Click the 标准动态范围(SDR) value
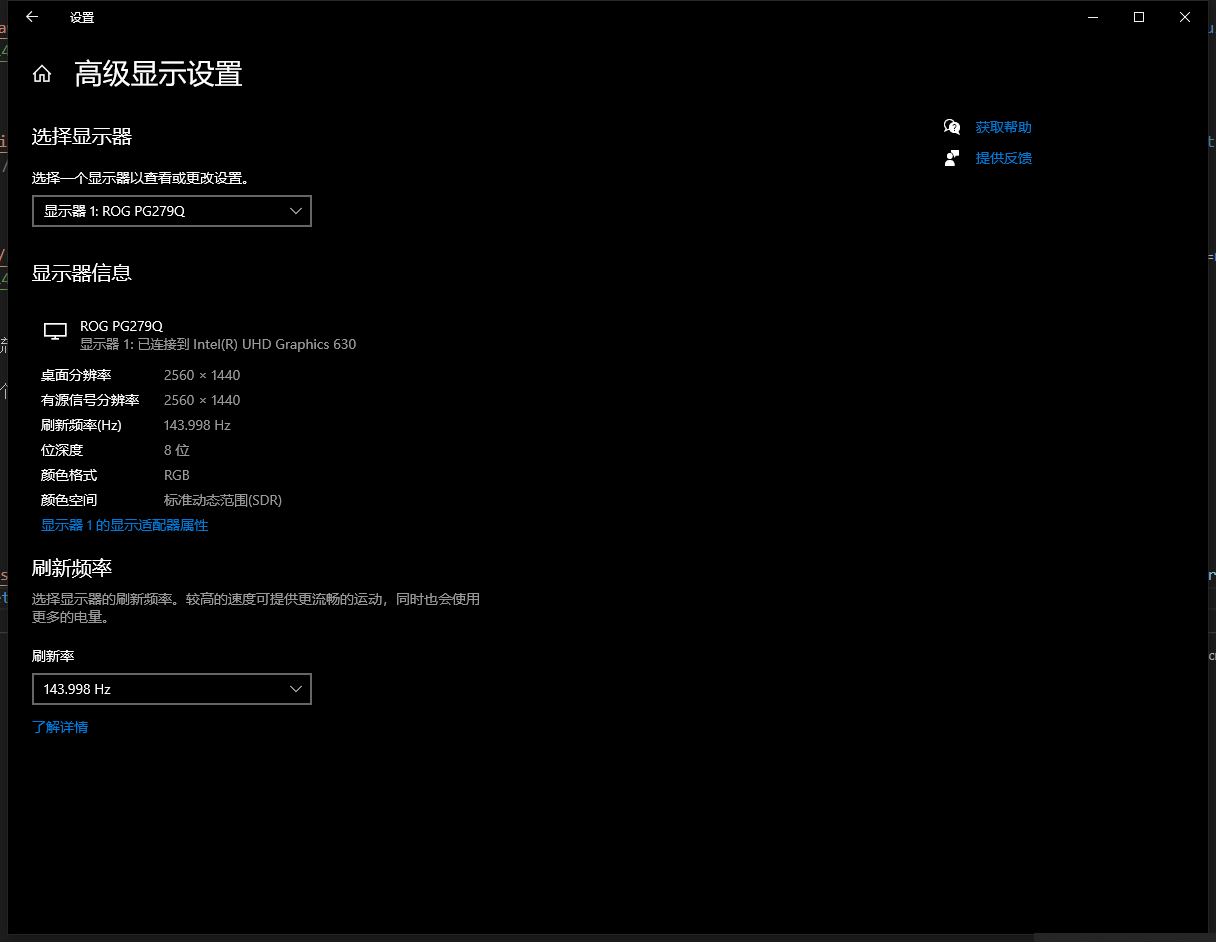This screenshot has width=1216, height=942. tap(223, 500)
